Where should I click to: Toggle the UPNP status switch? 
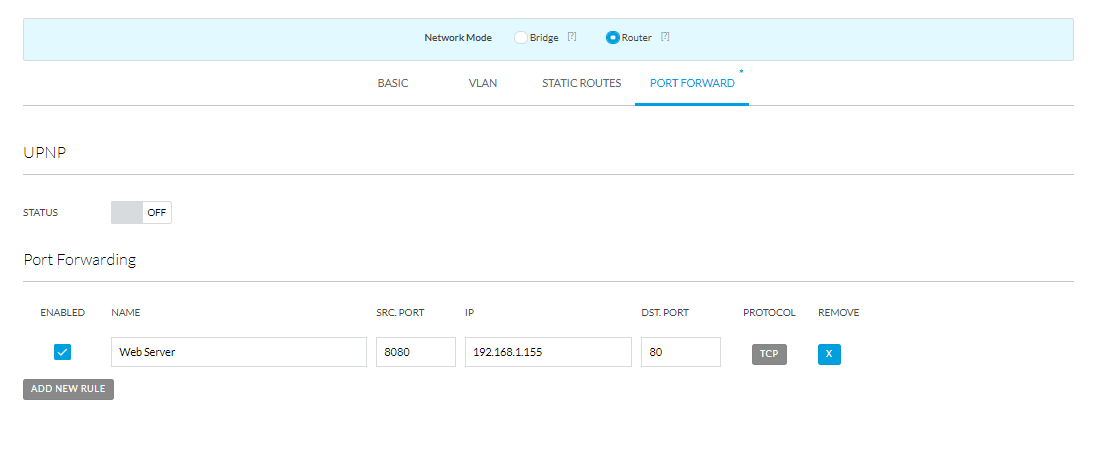pos(141,212)
